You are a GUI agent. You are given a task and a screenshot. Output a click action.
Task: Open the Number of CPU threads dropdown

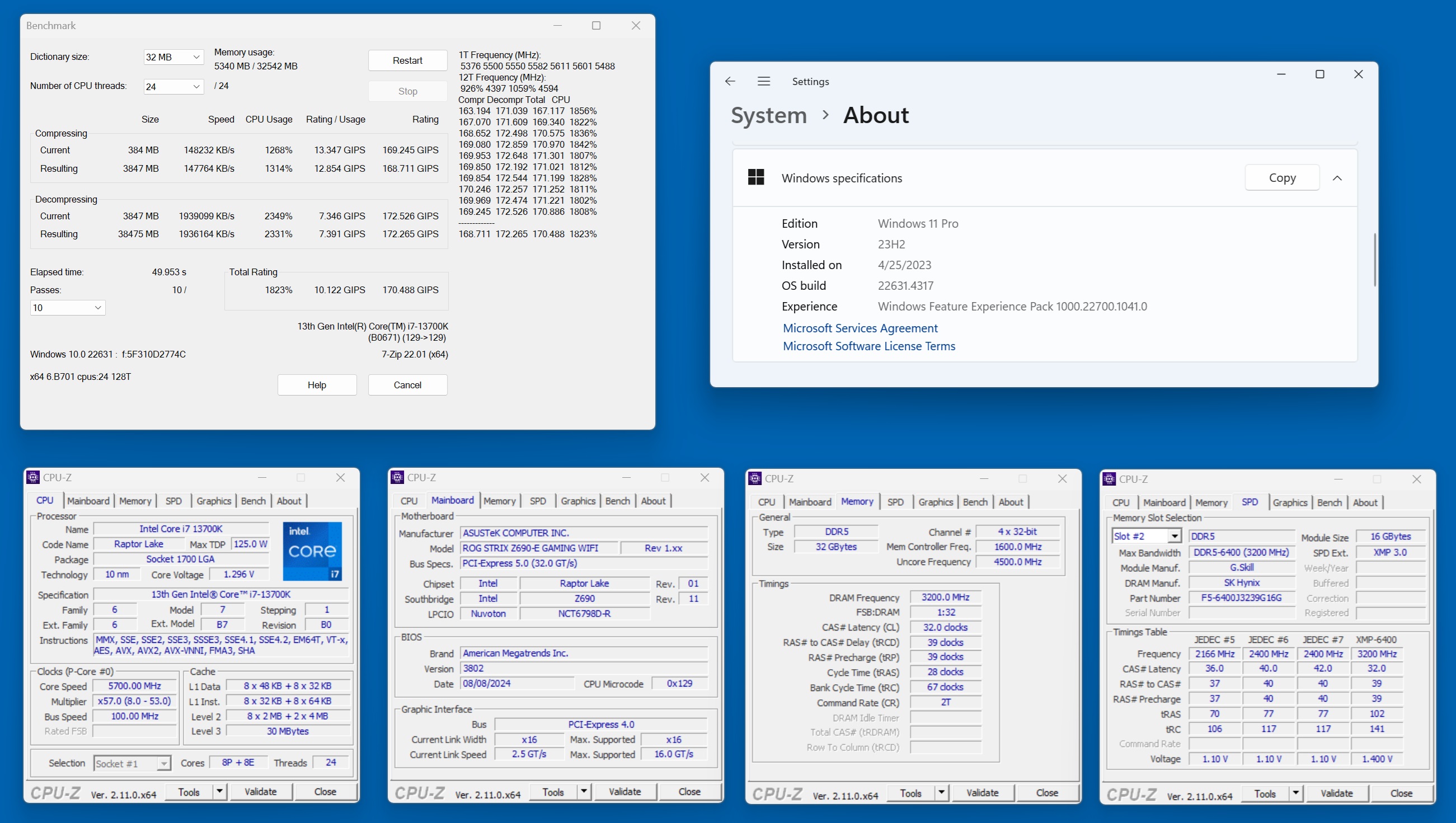pyautogui.click(x=173, y=87)
